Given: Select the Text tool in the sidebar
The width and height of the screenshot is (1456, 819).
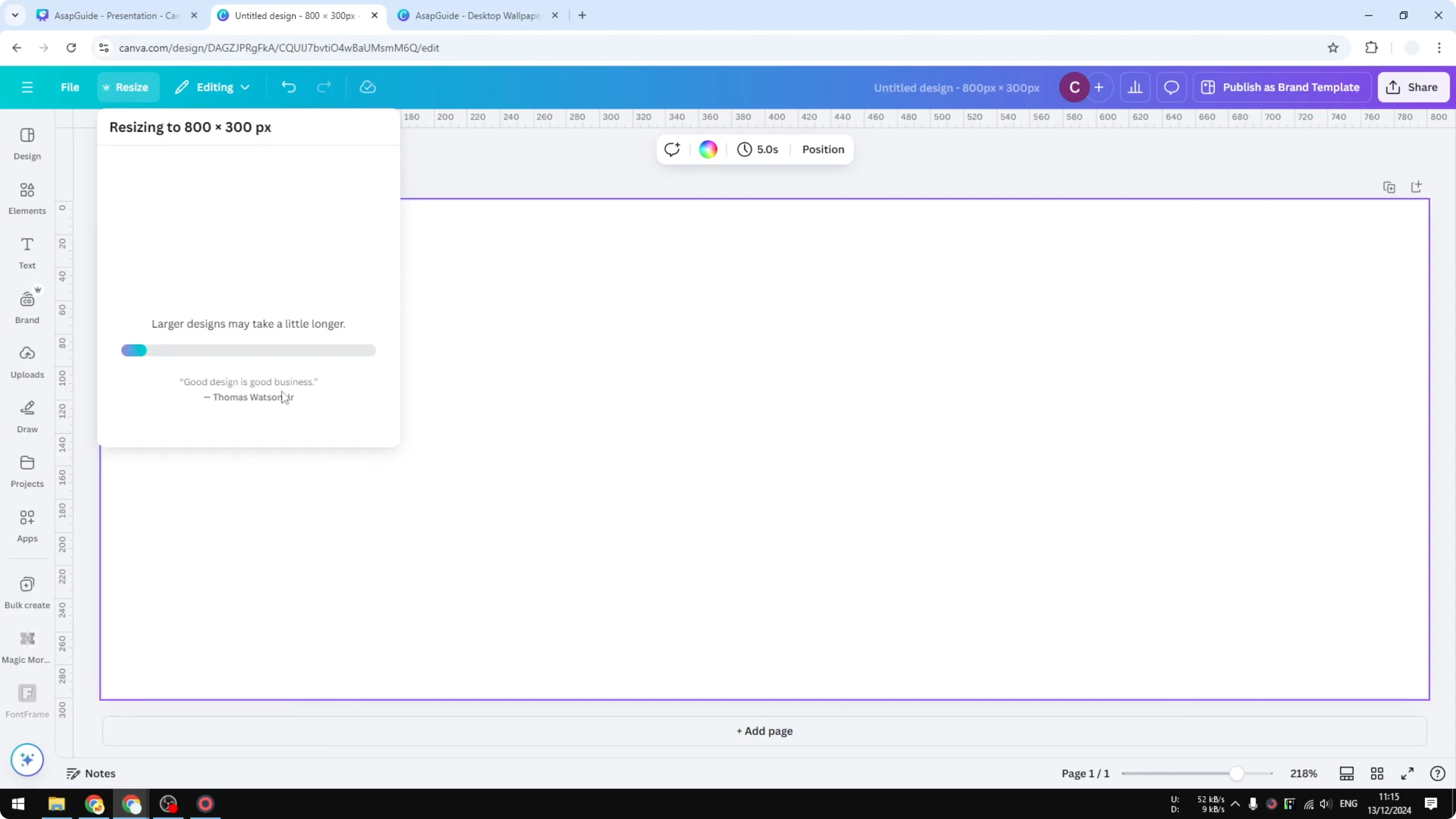Looking at the screenshot, I should [x=27, y=253].
